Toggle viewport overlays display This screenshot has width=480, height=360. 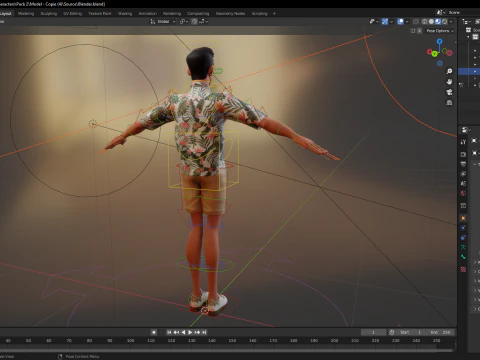click(400, 22)
